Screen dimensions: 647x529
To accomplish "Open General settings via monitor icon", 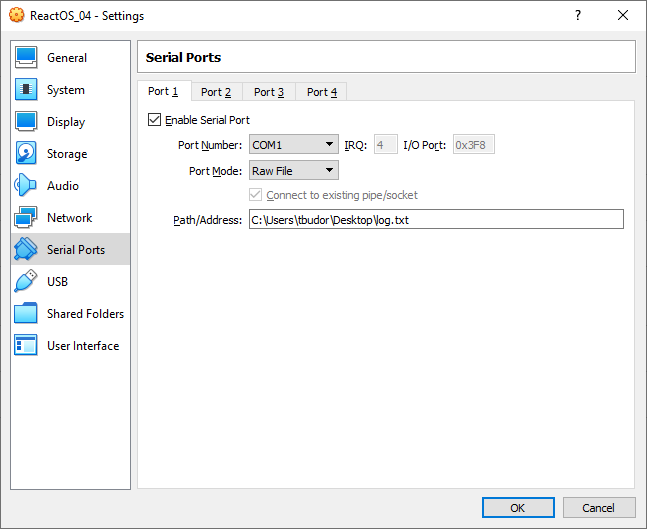I will [26, 57].
